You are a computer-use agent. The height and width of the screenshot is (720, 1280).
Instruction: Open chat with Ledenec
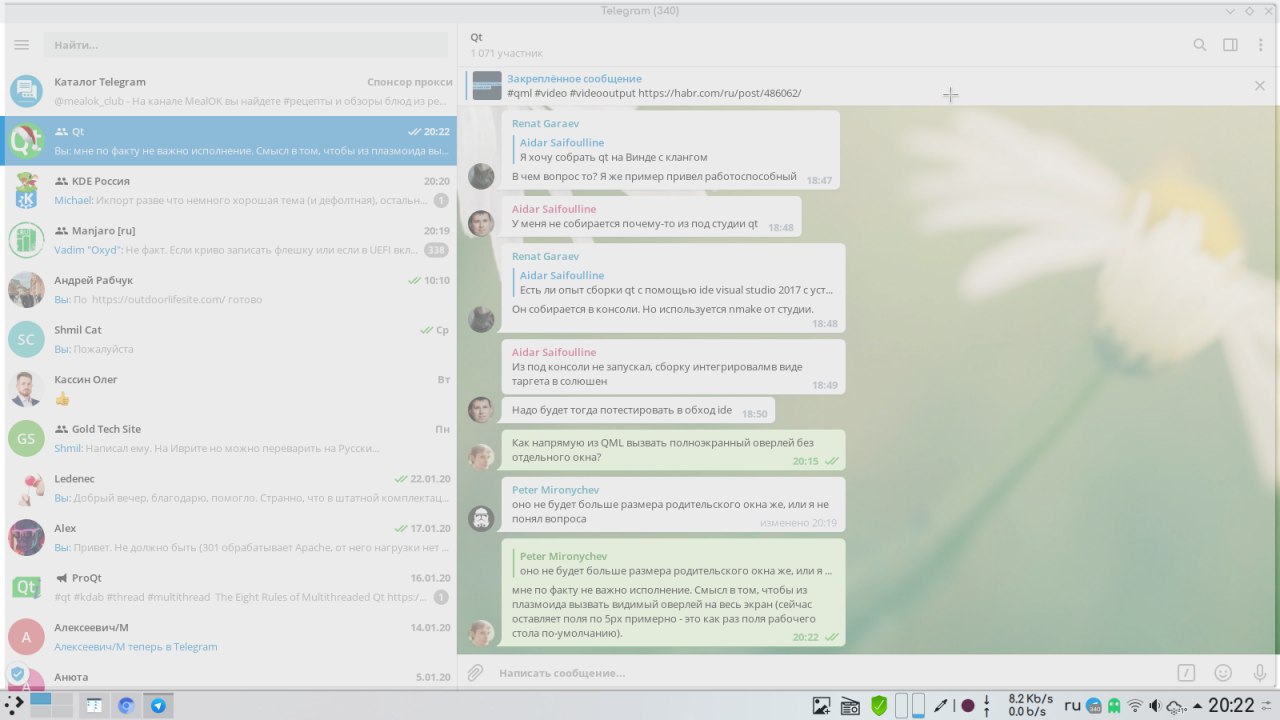click(230, 488)
